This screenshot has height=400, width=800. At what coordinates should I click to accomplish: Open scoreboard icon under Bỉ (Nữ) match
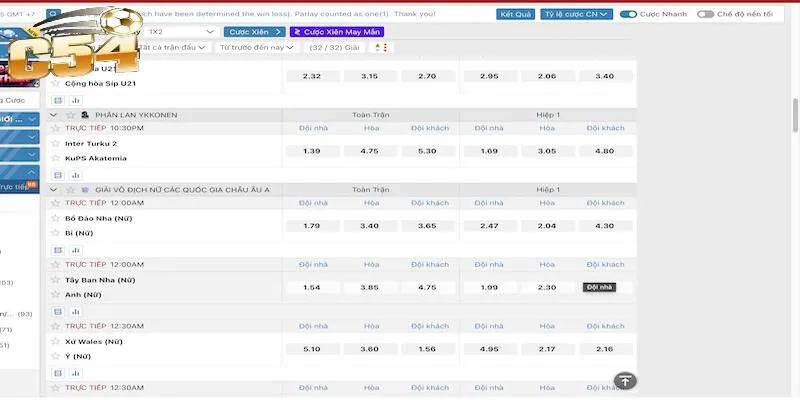pos(57,249)
